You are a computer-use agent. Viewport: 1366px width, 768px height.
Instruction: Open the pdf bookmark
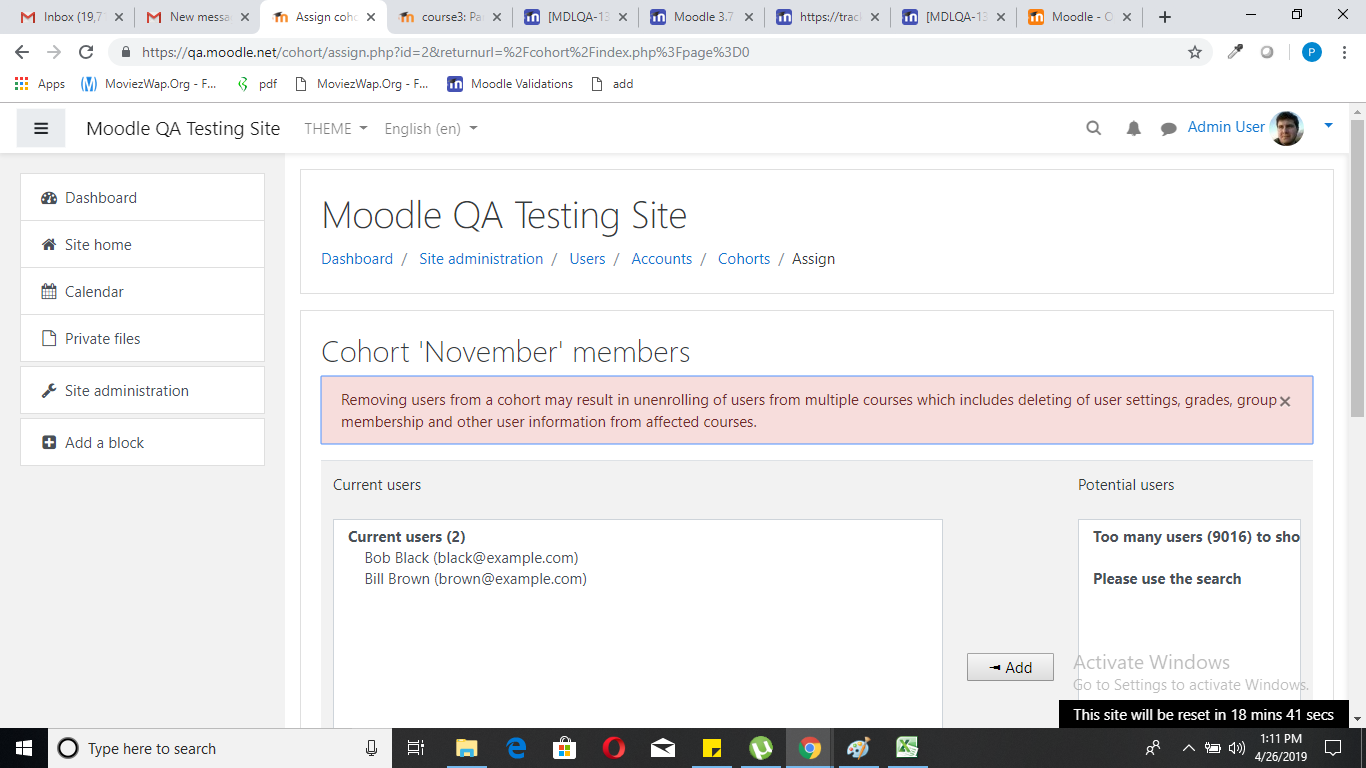coord(256,84)
